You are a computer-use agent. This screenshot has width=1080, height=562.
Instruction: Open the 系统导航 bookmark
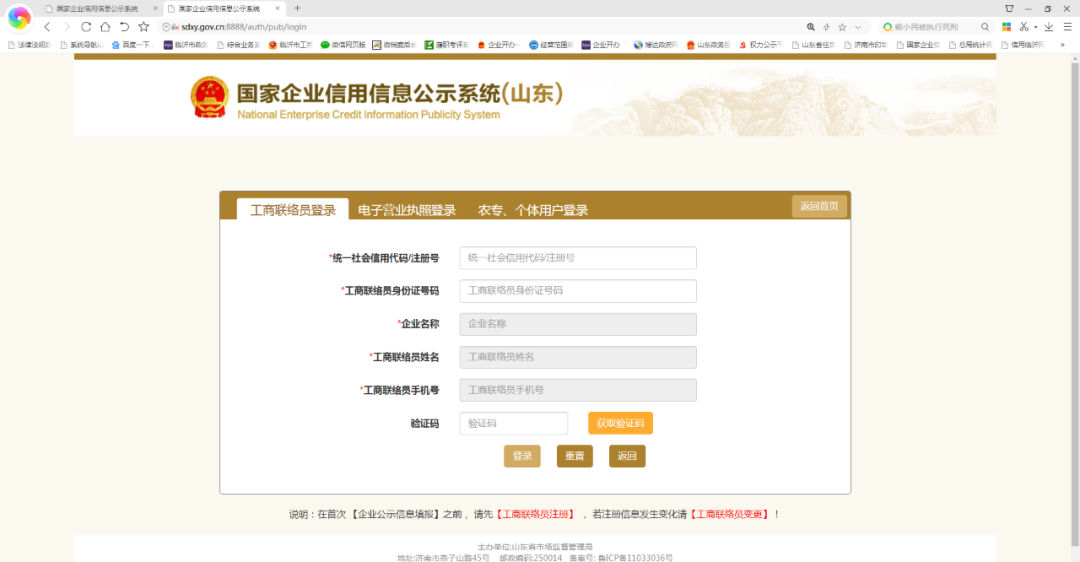[81, 45]
